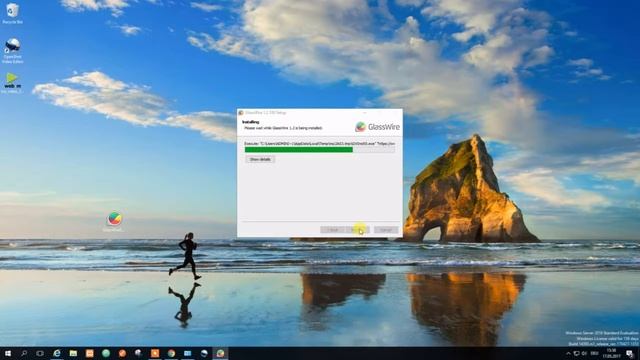The height and width of the screenshot is (360, 640).
Task: Open the grey globe taskbar app
Action: (x=138, y=353)
